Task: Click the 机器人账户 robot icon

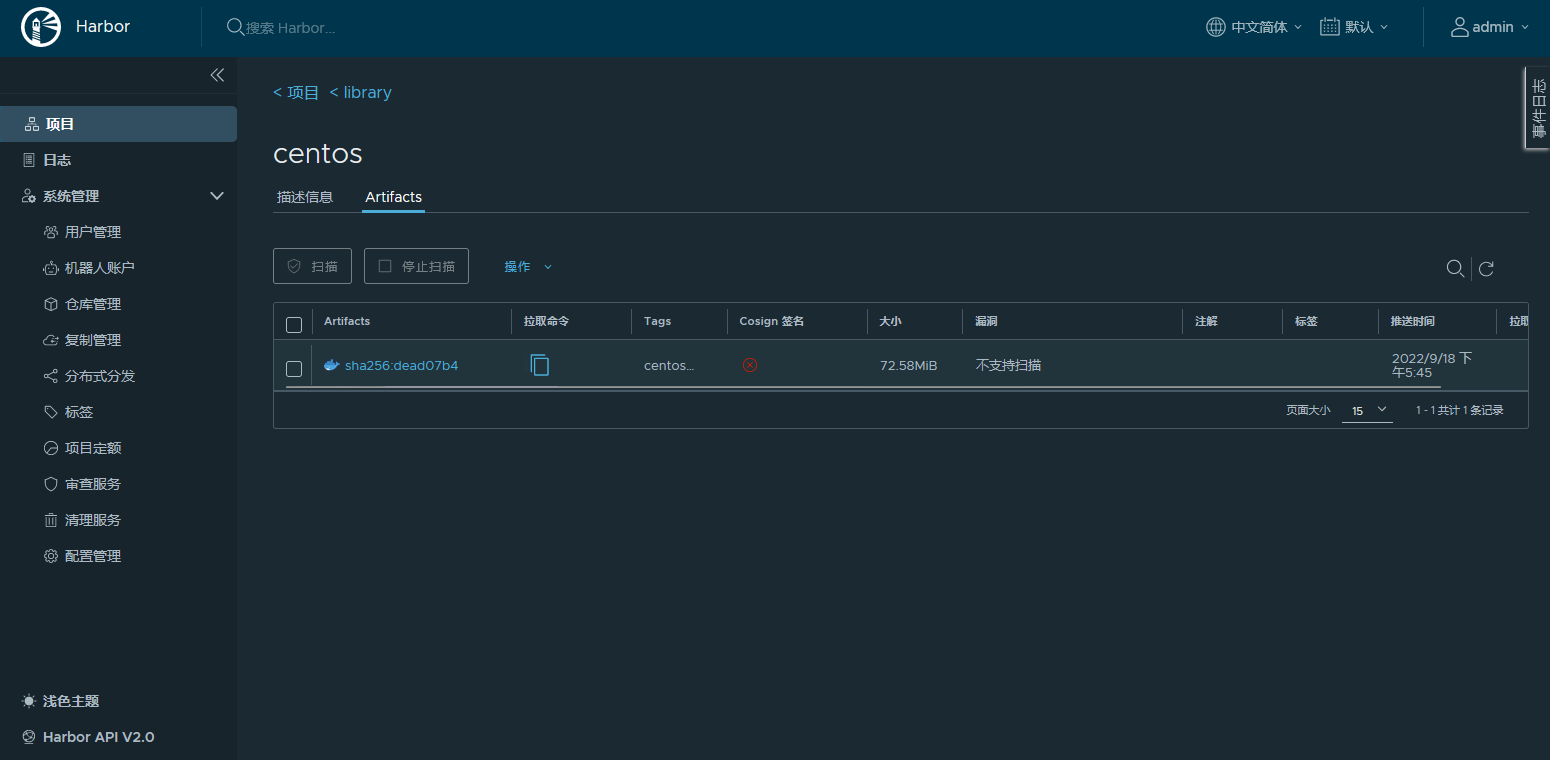Action: click(51, 268)
